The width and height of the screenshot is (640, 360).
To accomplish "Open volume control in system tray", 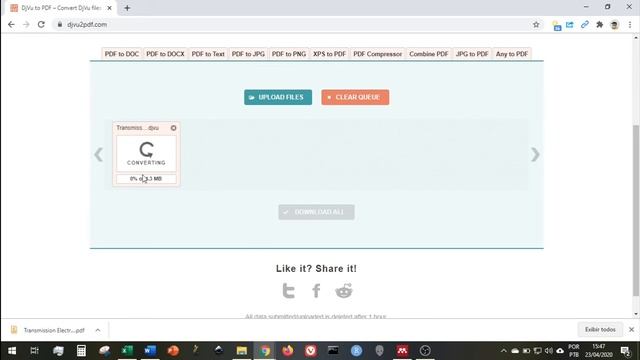I will pos(549,351).
